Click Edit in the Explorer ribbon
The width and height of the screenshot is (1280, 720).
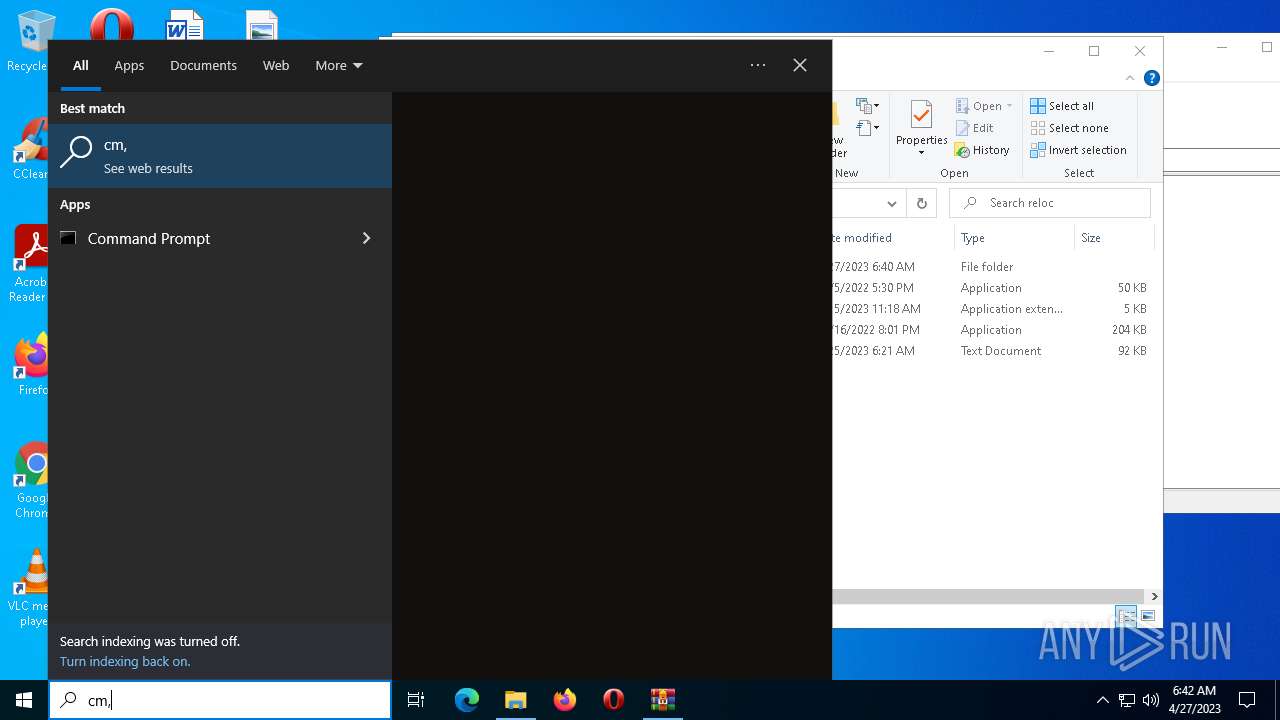(x=975, y=128)
